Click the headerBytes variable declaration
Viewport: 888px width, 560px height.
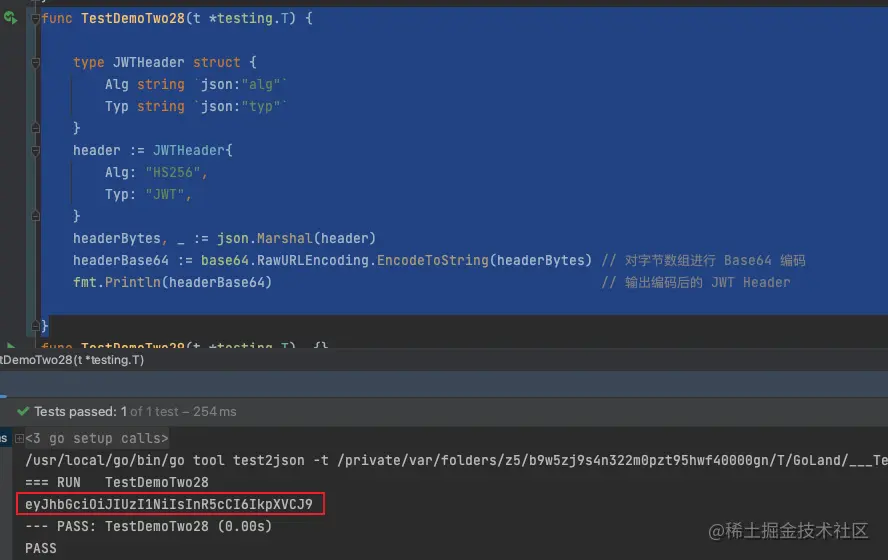(x=117, y=238)
